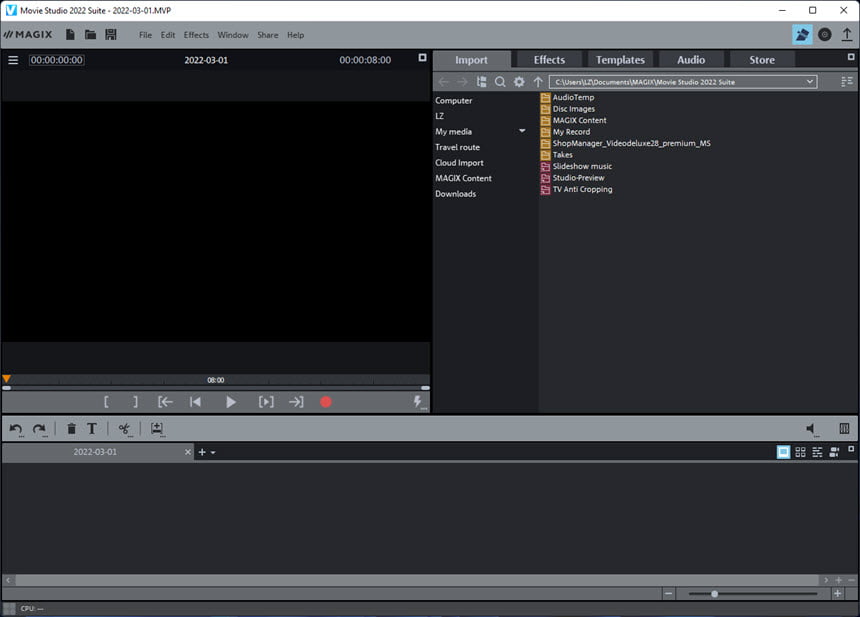
Task: Go up one folder level
Action: coord(538,82)
